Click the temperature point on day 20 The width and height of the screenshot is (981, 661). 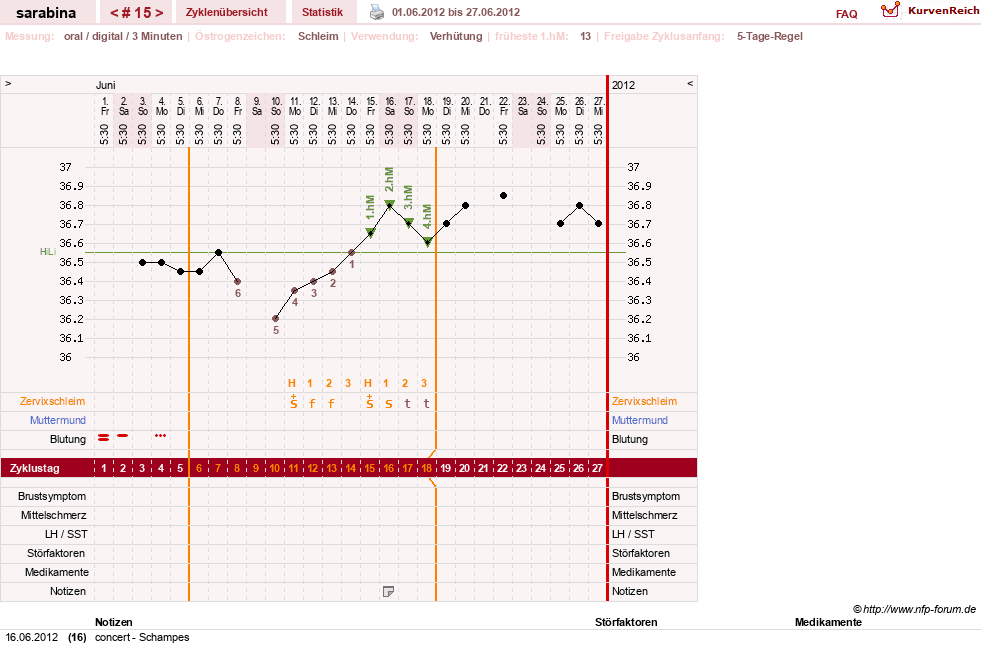tap(465, 205)
